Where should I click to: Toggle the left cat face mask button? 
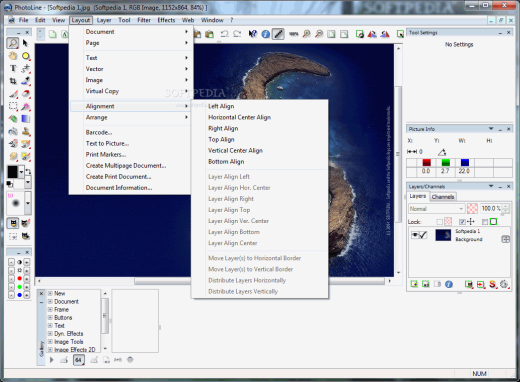(x=13, y=223)
